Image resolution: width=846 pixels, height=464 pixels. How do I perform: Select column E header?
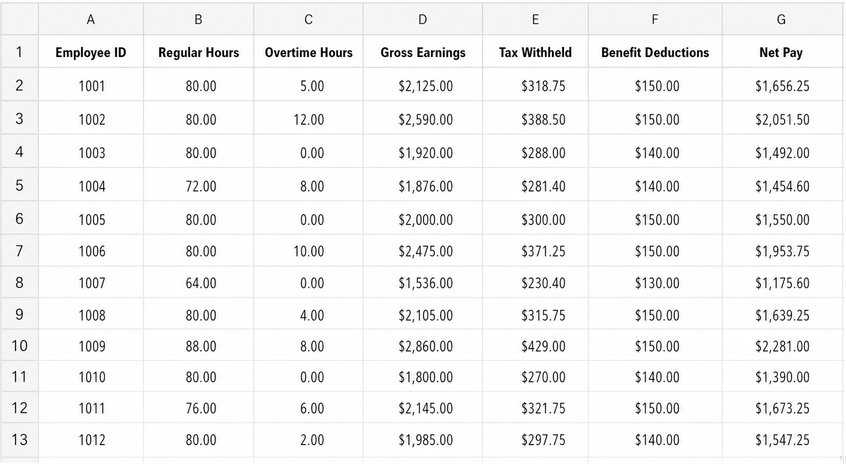coord(535,19)
